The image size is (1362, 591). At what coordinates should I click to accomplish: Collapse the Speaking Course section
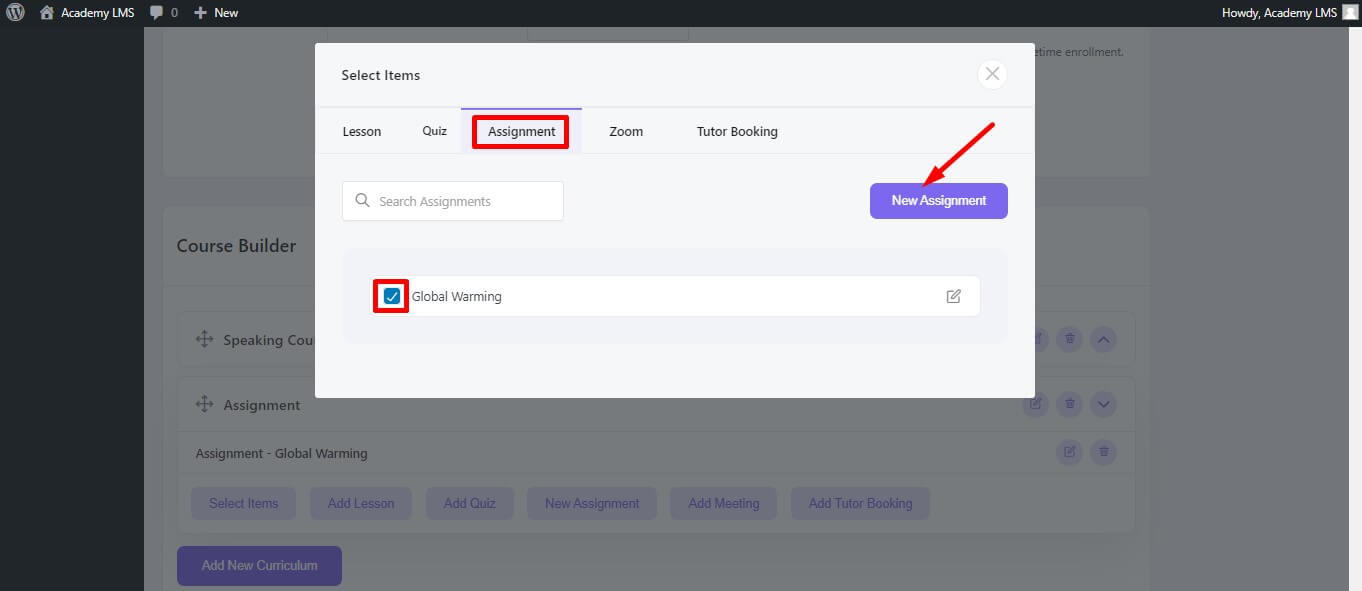(x=1103, y=339)
